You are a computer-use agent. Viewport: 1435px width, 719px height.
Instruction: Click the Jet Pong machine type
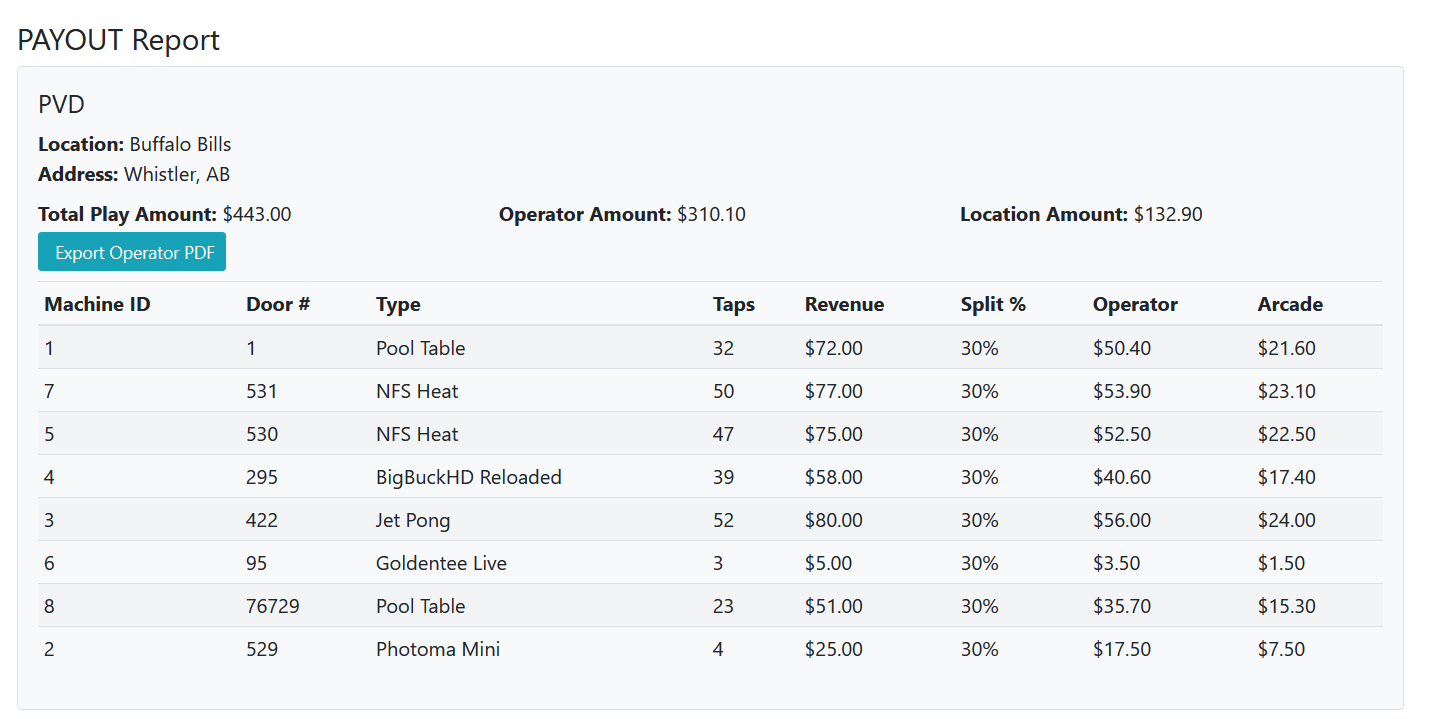[x=413, y=520]
